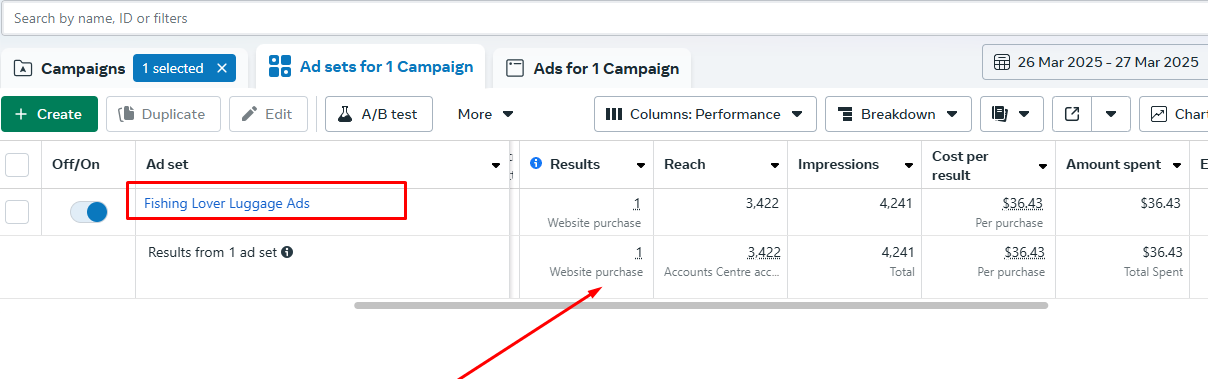1208x379 pixels.
Task: Click the horizontal table scrollbar
Action: tap(701, 305)
